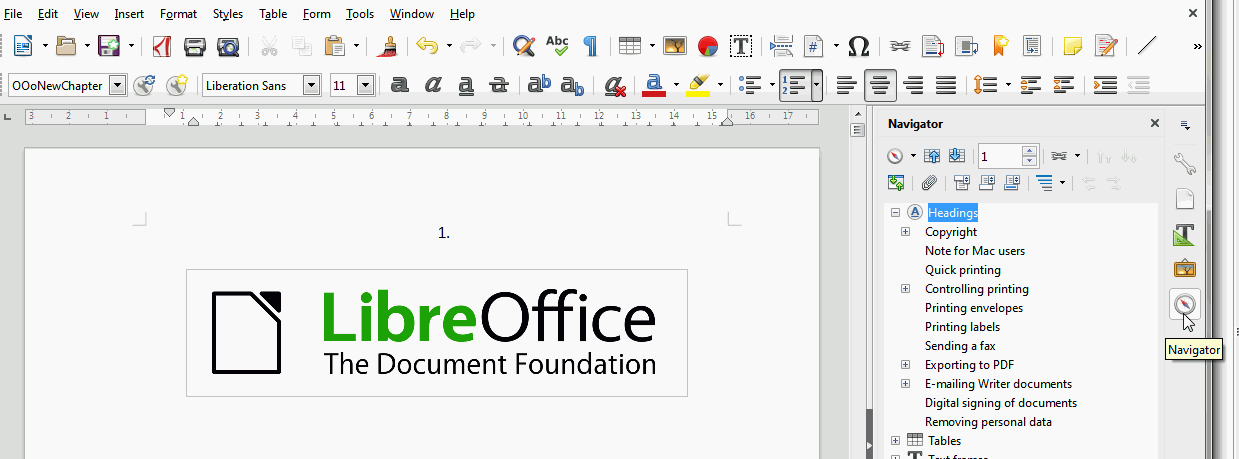Click the Spelling check Abc icon
This screenshot has height=459, width=1239.
coord(557,46)
